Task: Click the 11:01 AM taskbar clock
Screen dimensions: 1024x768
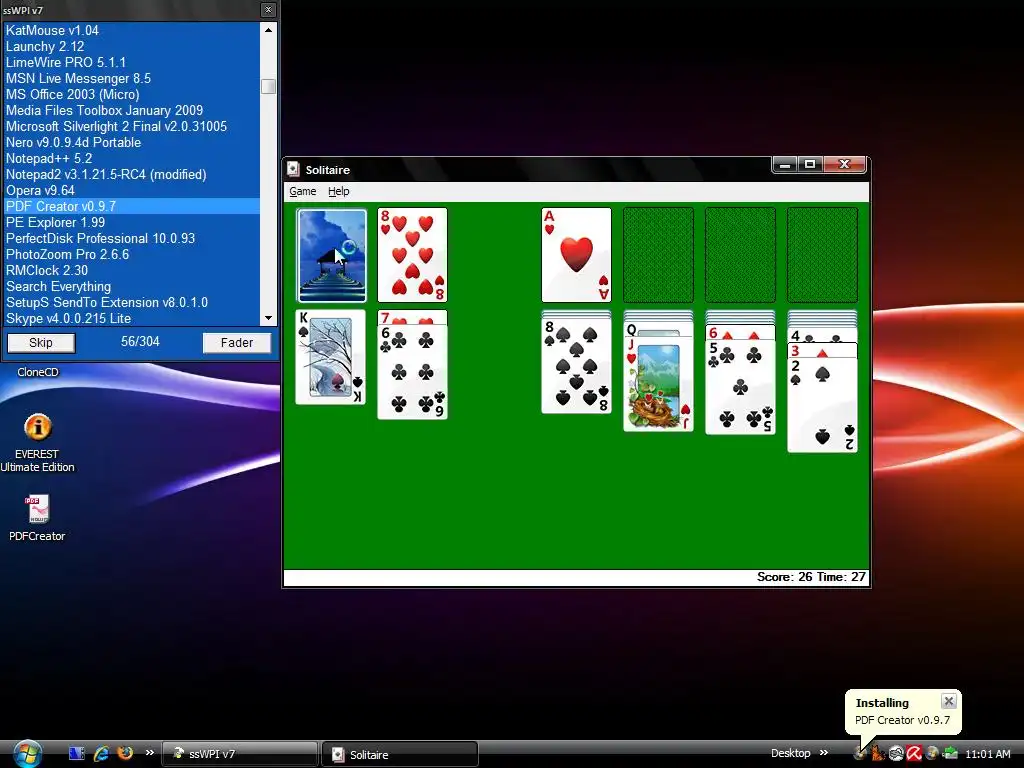Action: click(x=987, y=754)
